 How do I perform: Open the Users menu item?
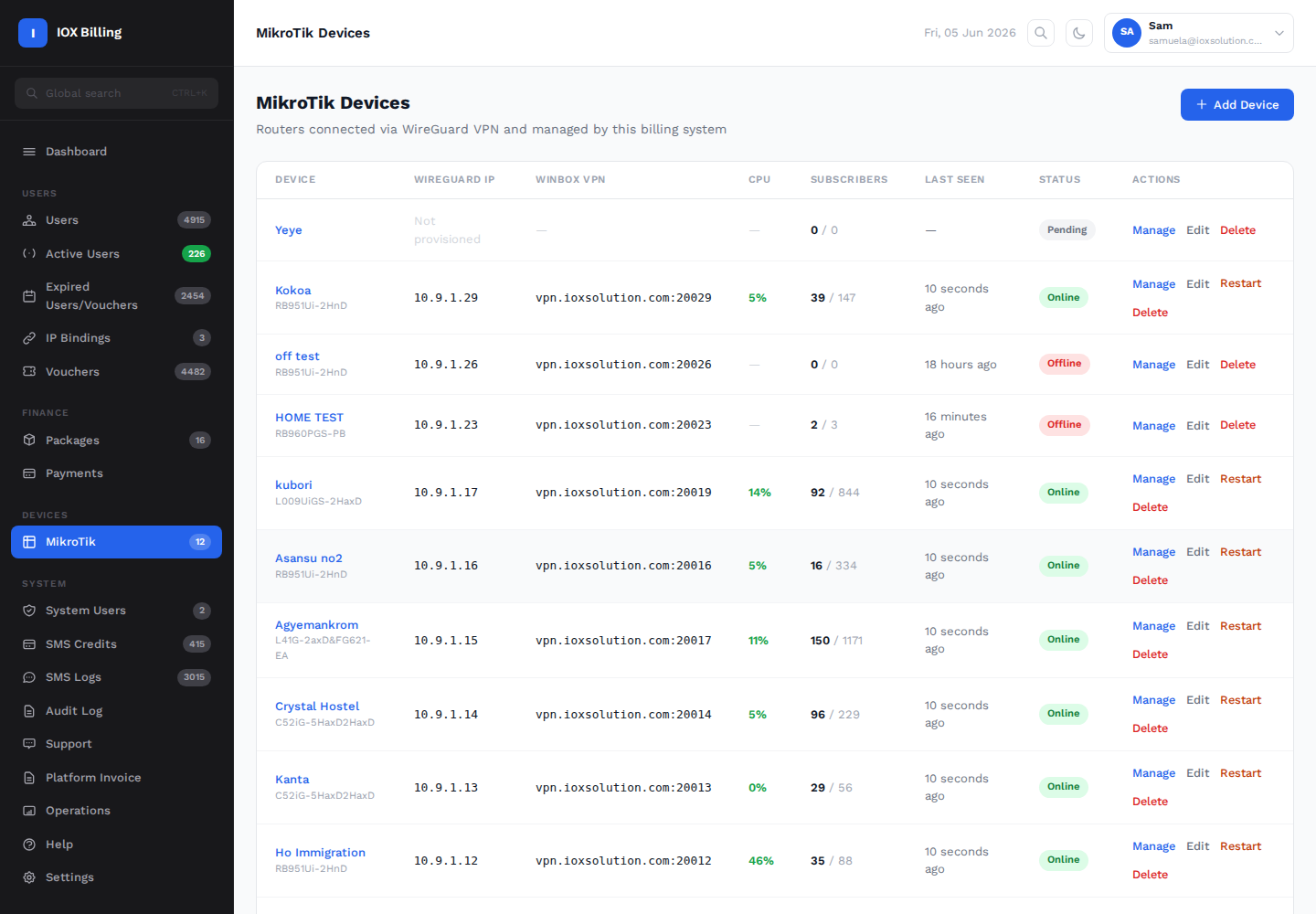tap(116, 220)
